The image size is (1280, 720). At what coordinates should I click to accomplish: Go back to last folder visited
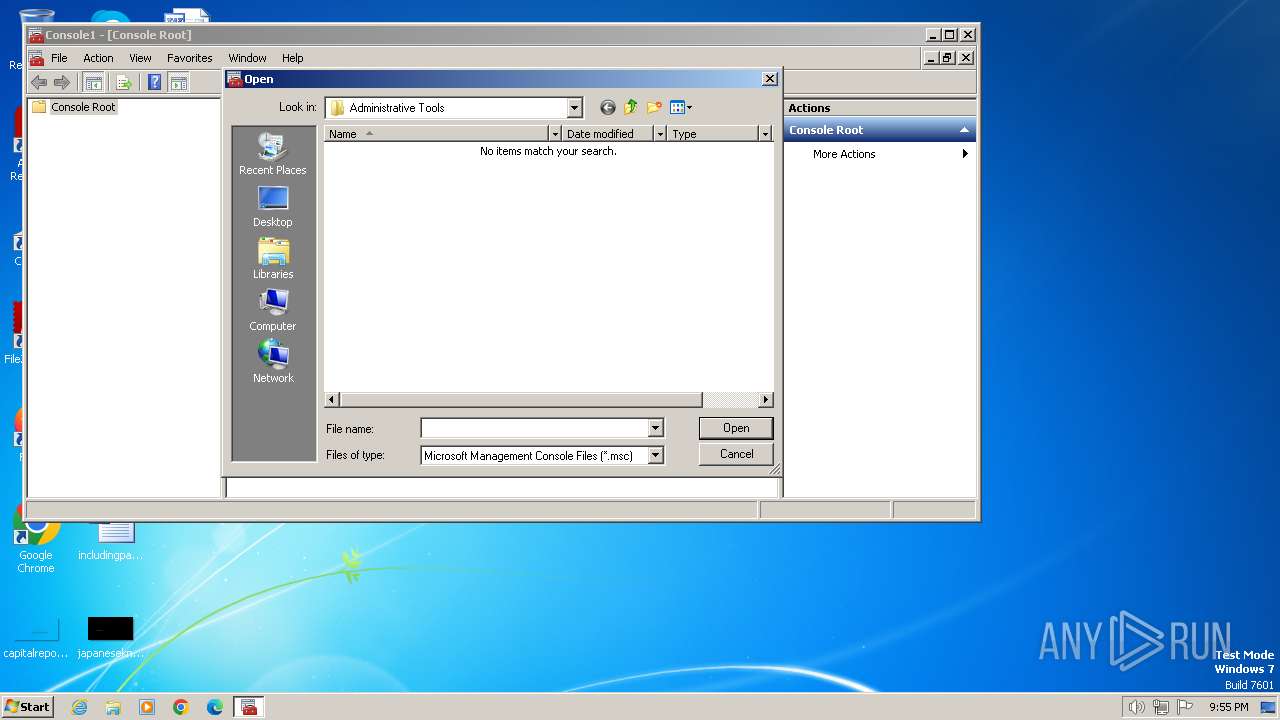point(607,108)
